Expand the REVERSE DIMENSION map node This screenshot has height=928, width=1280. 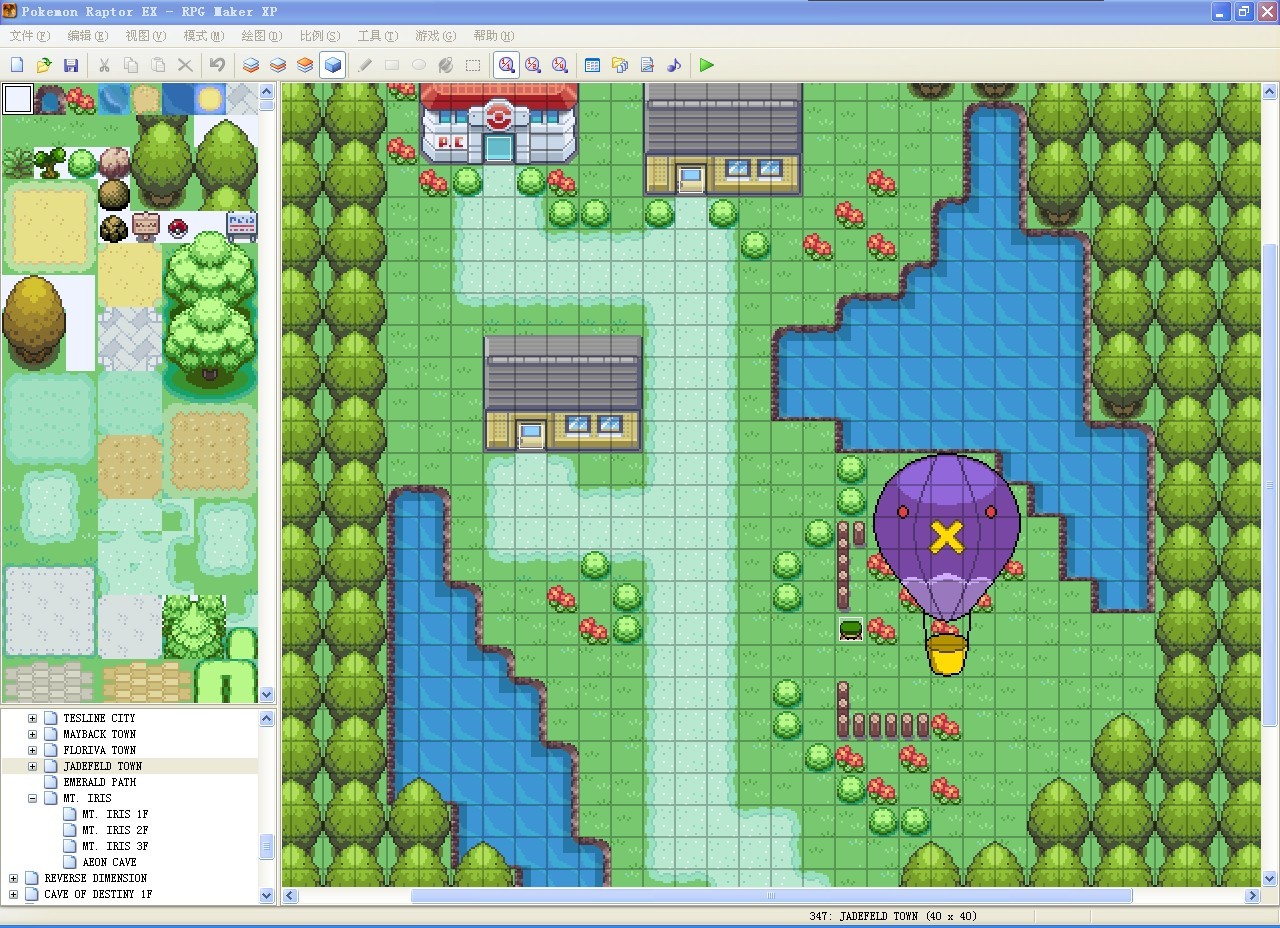[13, 878]
